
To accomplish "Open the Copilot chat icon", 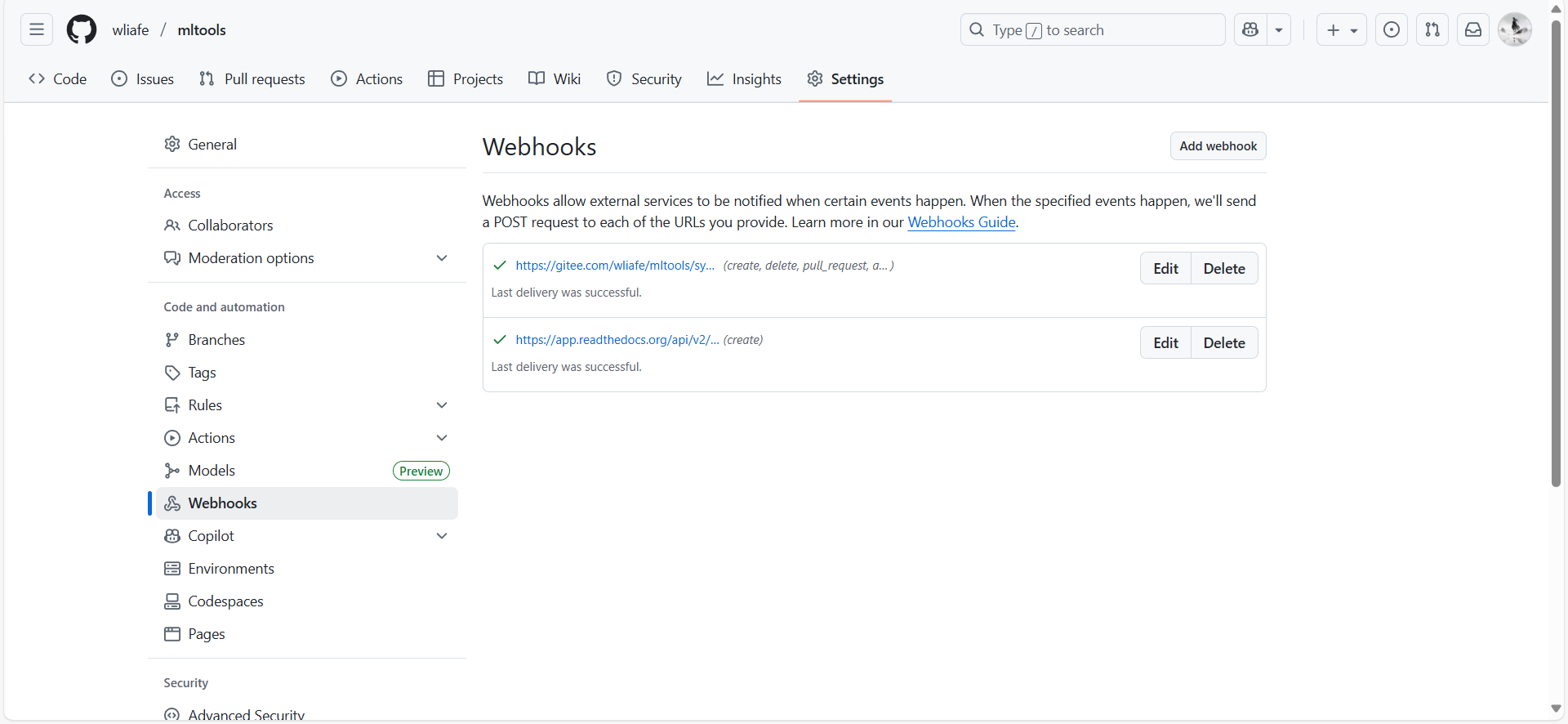I will point(1250,30).
